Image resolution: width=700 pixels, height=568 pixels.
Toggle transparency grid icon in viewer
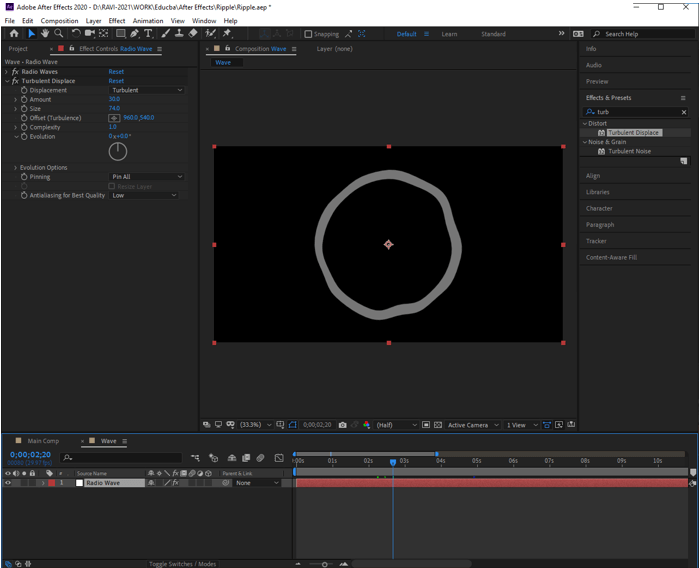pos(438,425)
